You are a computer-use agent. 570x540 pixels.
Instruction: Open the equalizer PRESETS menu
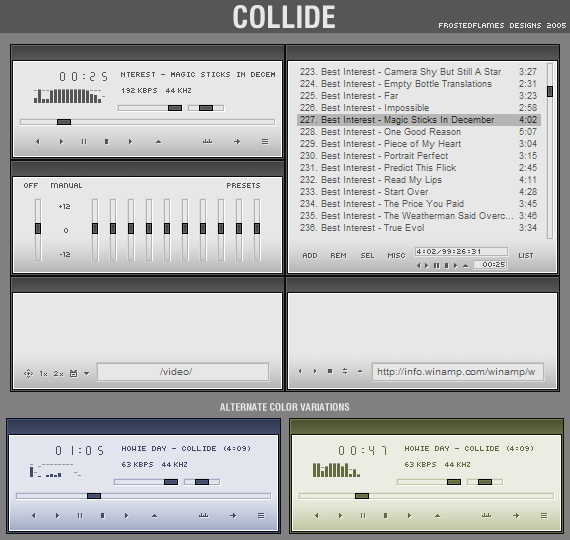point(243,185)
